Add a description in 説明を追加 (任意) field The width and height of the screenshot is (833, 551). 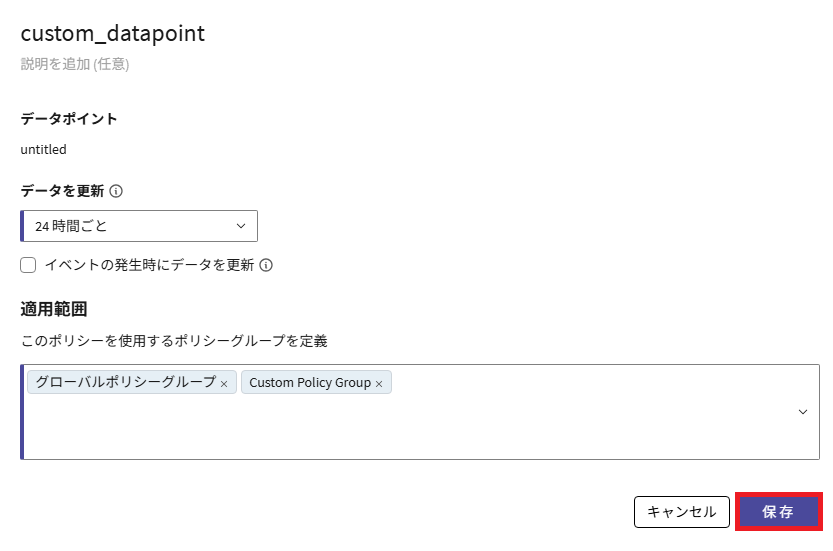pos(74,64)
